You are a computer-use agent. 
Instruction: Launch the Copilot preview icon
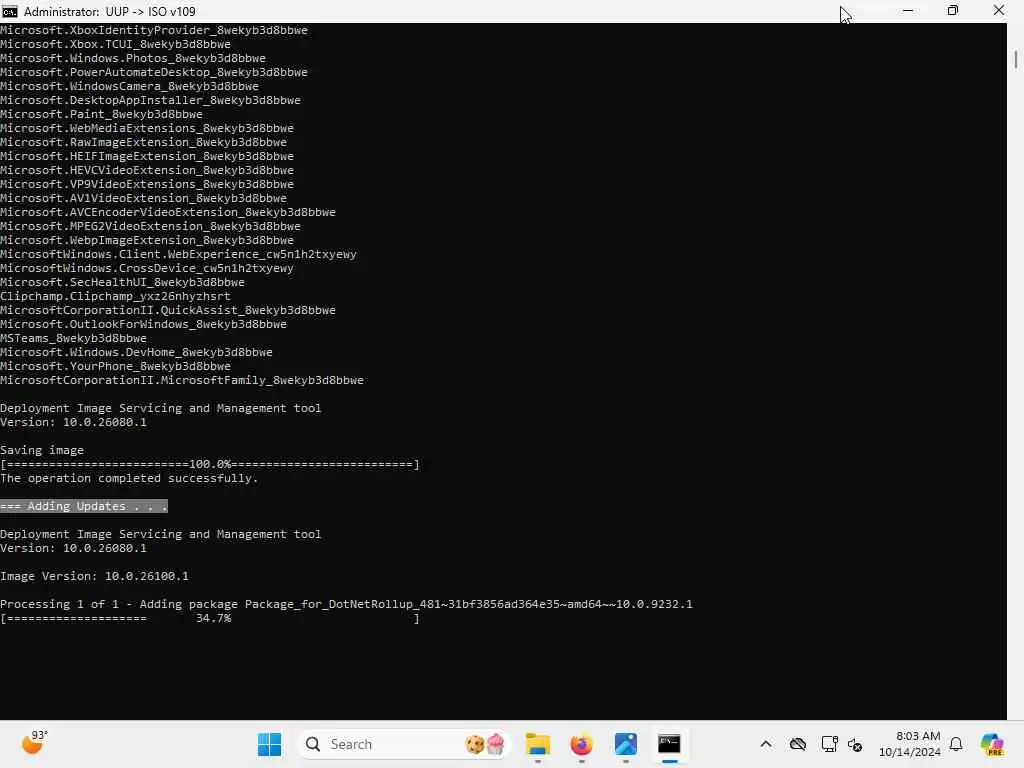992,744
